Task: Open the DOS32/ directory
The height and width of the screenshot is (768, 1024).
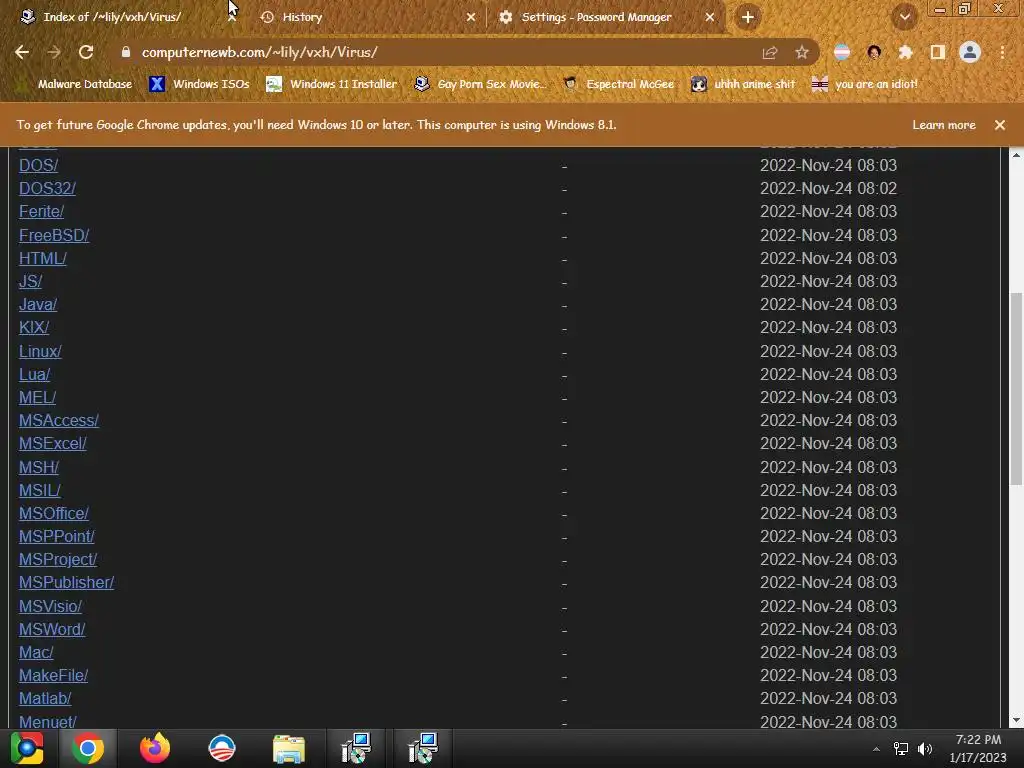Action: pos(47,188)
